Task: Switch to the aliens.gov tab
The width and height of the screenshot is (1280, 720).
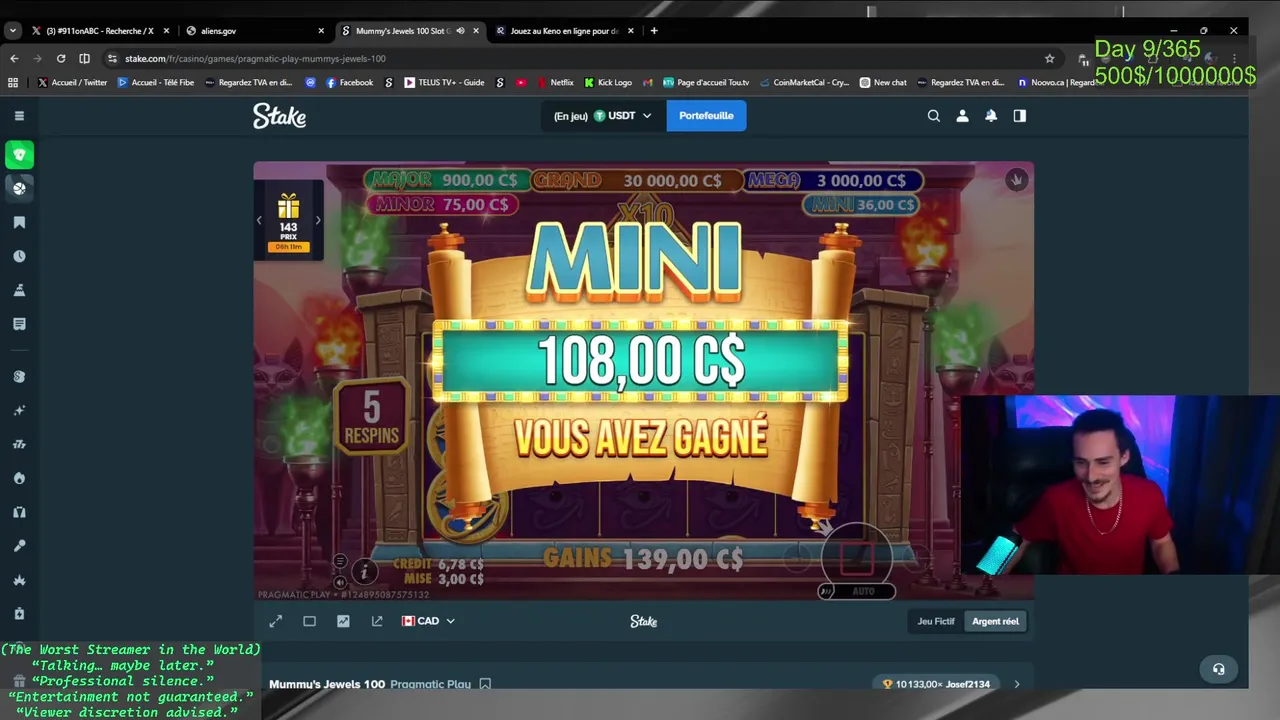Action: 256,31
